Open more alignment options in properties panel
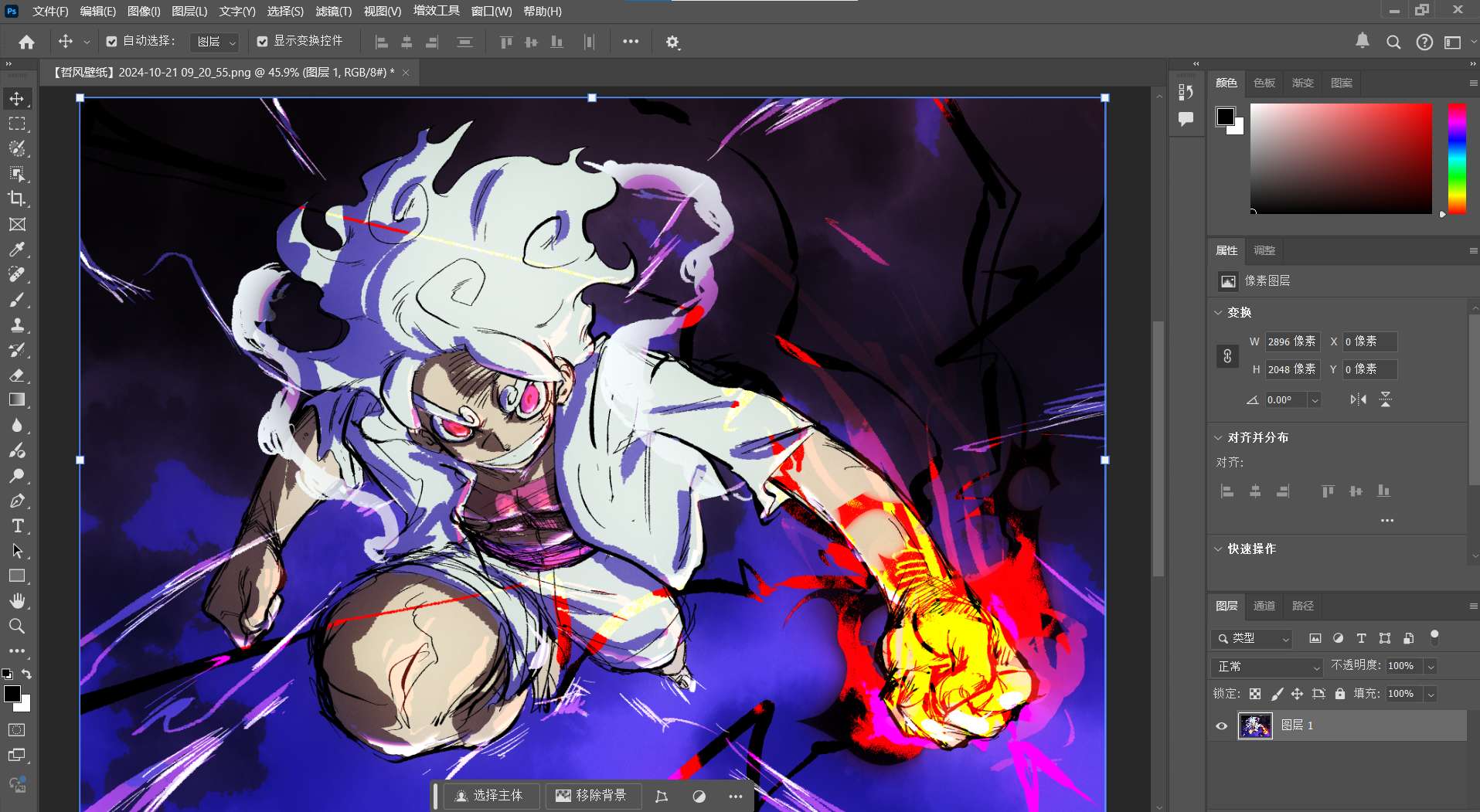 point(1387,521)
